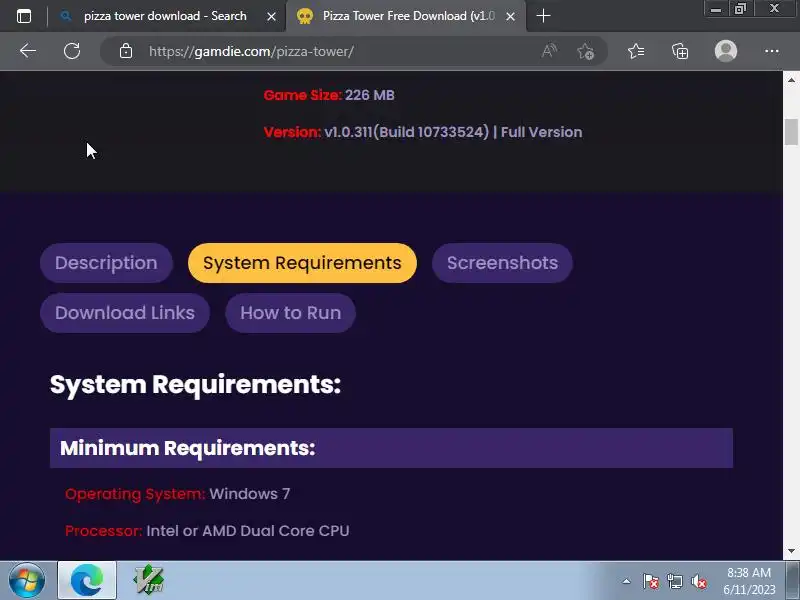Viewport: 800px width, 600px height.
Task: Close the pizza tower download Search tab
Action: (271, 17)
